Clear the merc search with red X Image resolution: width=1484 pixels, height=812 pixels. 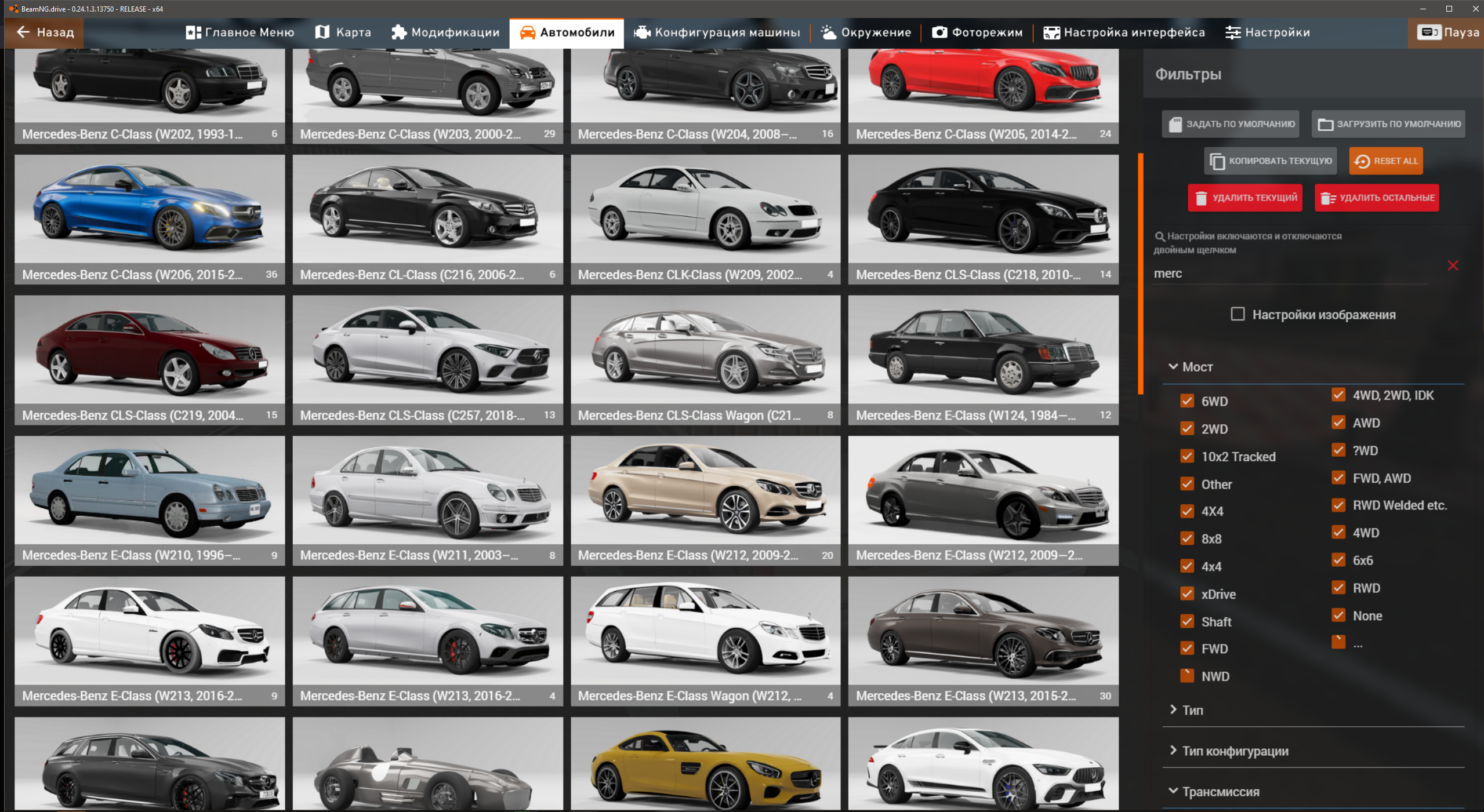coord(1453,265)
